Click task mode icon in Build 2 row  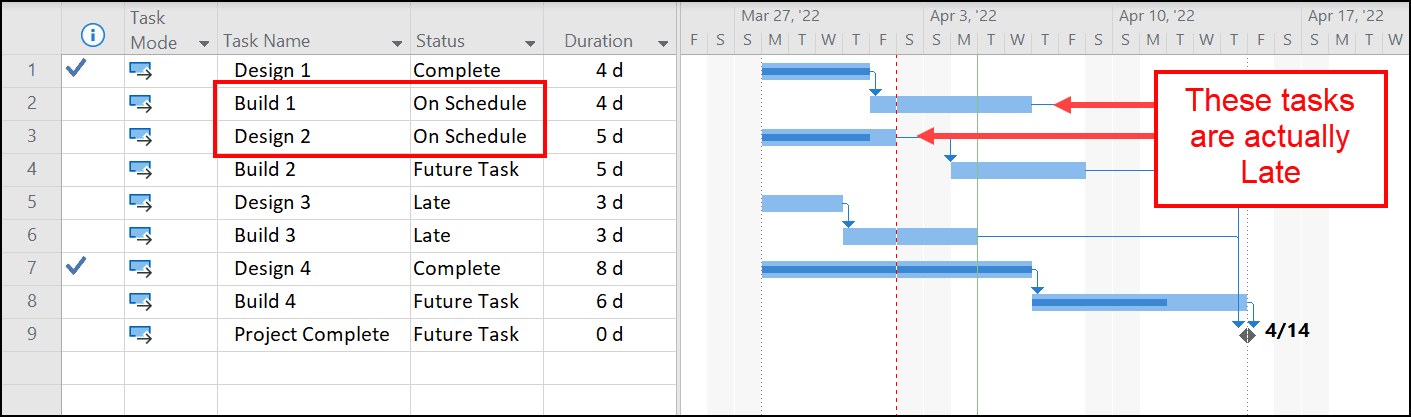coord(140,169)
